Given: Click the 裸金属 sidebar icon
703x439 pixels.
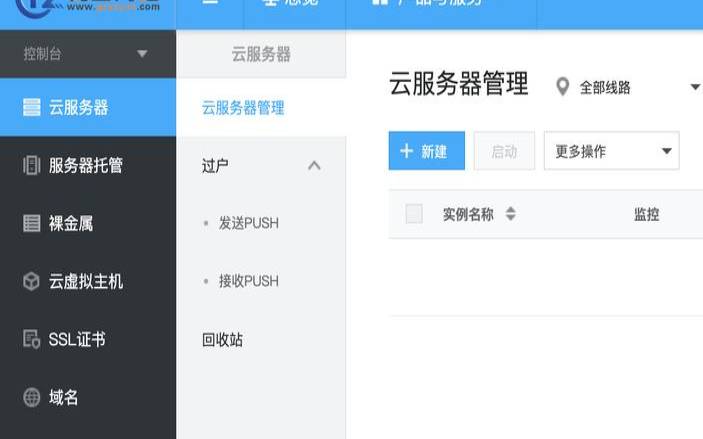Looking at the screenshot, I should click(31, 223).
